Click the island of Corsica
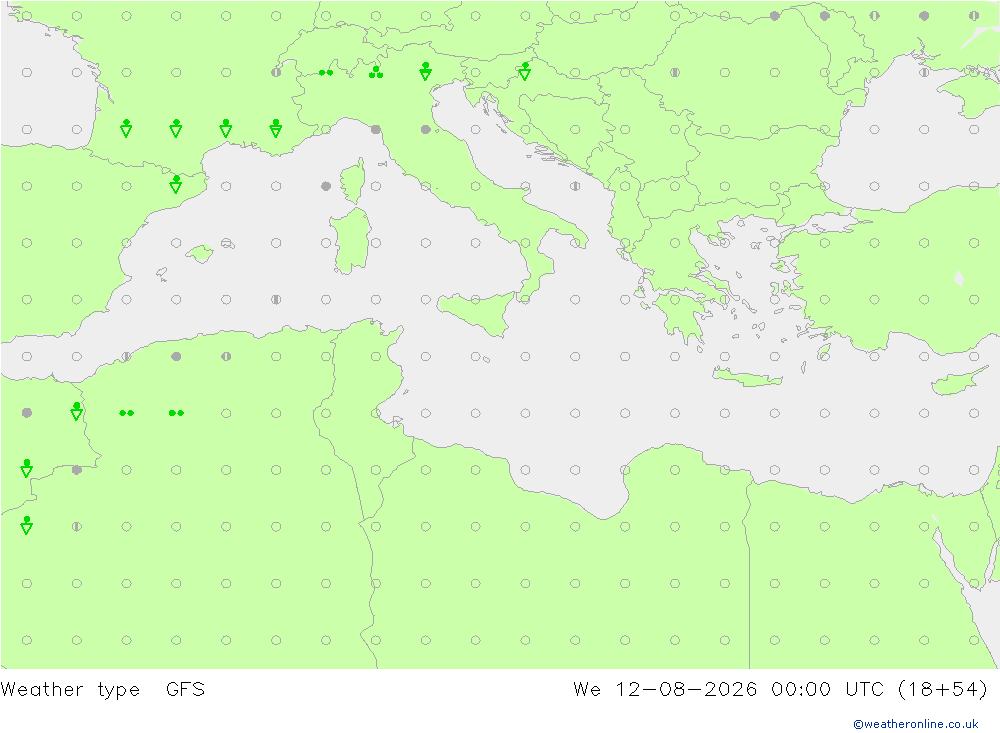This screenshot has height=733, width=1000. [x=354, y=181]
